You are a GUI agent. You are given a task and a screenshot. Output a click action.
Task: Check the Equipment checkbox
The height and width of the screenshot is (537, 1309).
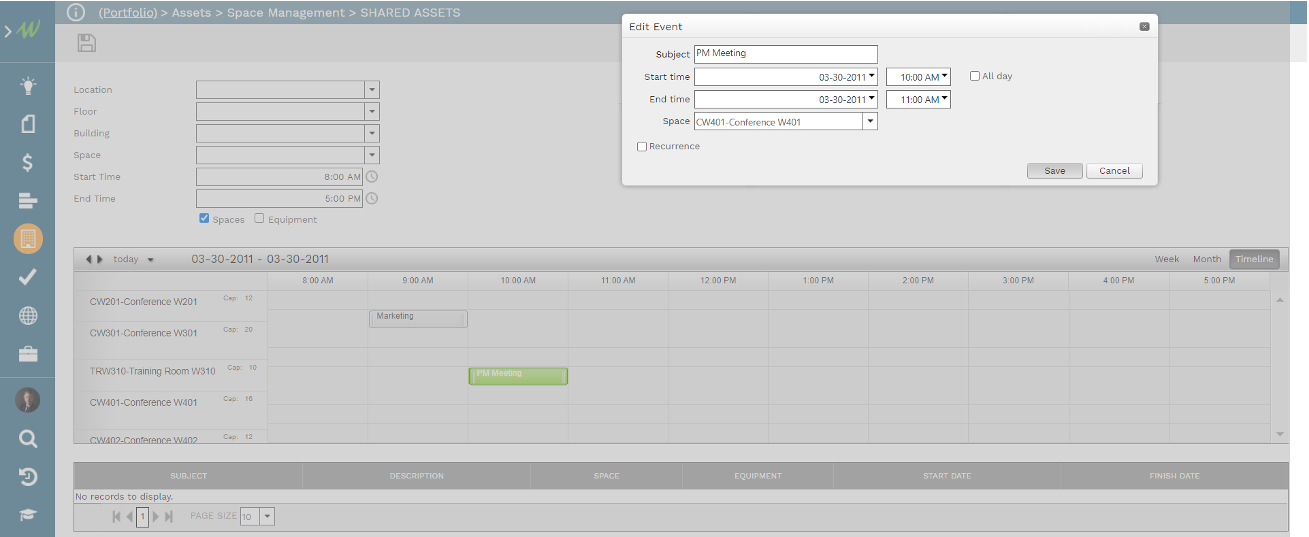click(x=260, y=219)
